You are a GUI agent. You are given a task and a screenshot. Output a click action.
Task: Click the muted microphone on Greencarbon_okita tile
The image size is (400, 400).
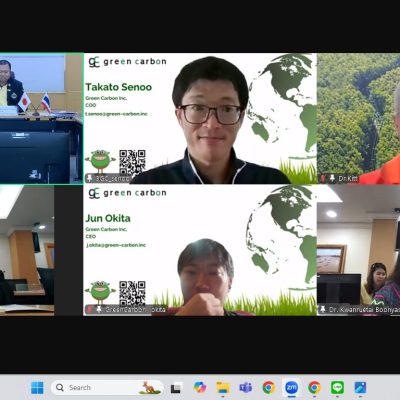89,309
